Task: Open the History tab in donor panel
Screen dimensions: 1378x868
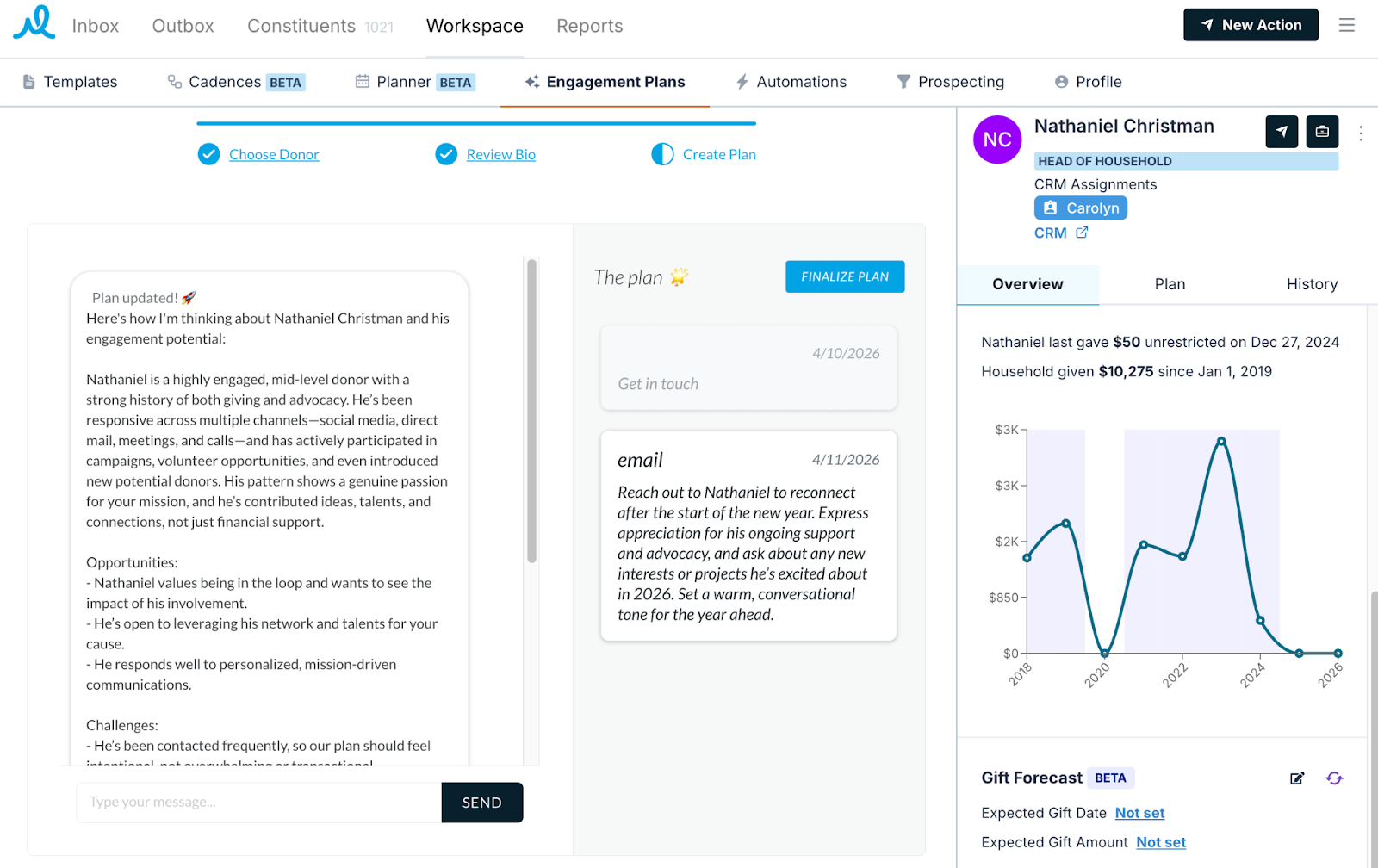Action: [x=1312, y=284]
